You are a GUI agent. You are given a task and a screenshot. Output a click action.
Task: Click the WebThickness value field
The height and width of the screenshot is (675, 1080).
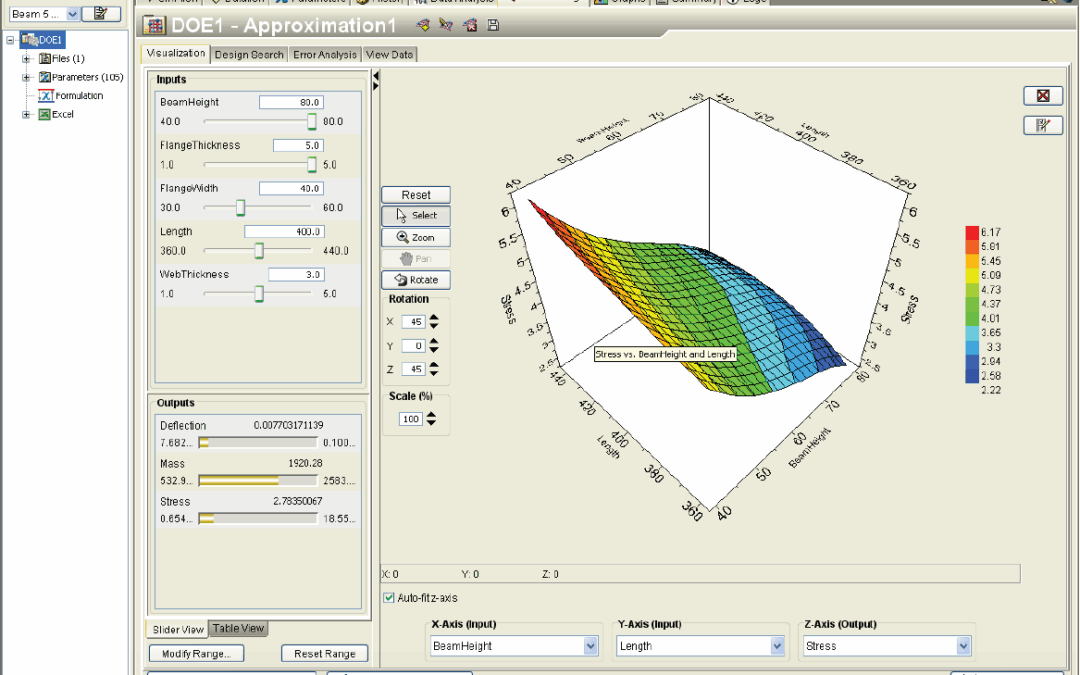pyautogui.click(x=296, y=274)
